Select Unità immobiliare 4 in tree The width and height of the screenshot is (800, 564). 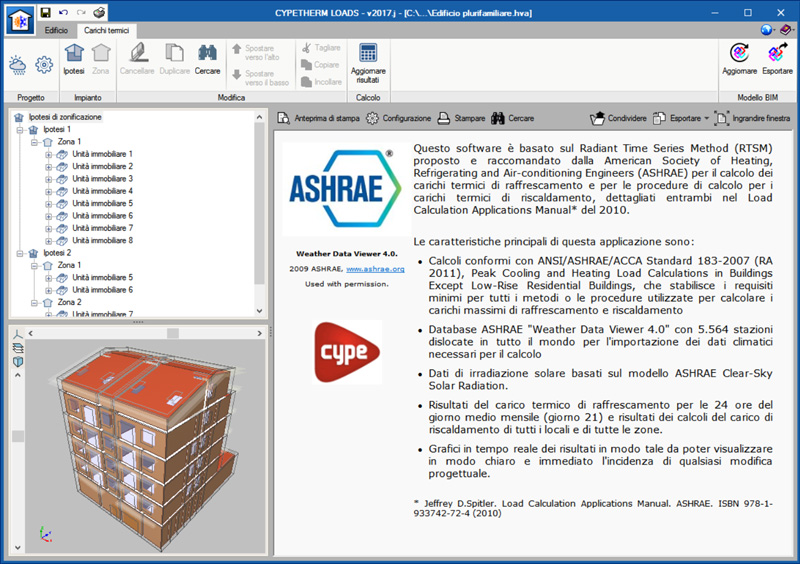point(103,191)
